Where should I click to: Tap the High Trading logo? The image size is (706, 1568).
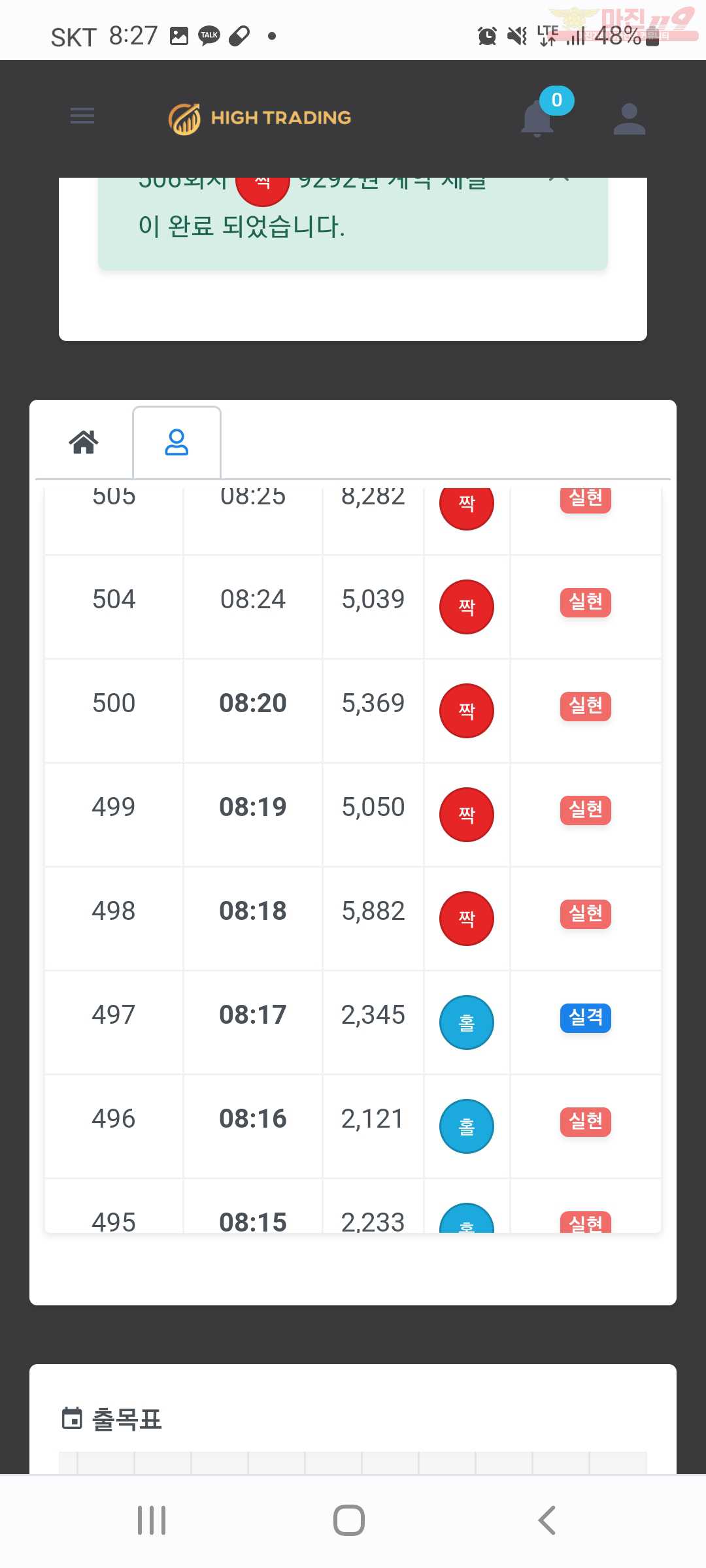260,118
